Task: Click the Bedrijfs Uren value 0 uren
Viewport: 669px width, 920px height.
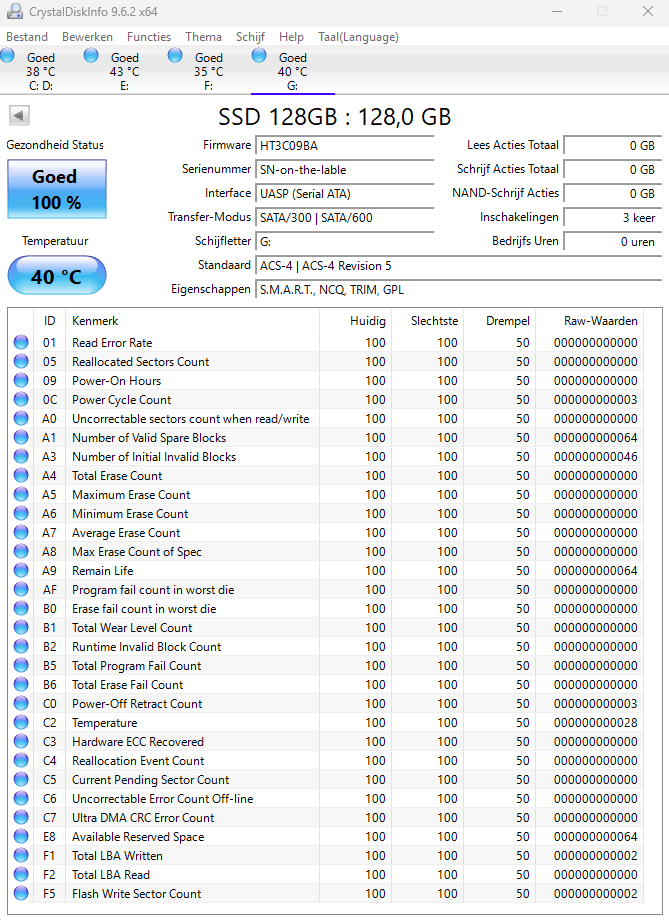Action: point(613,242)
